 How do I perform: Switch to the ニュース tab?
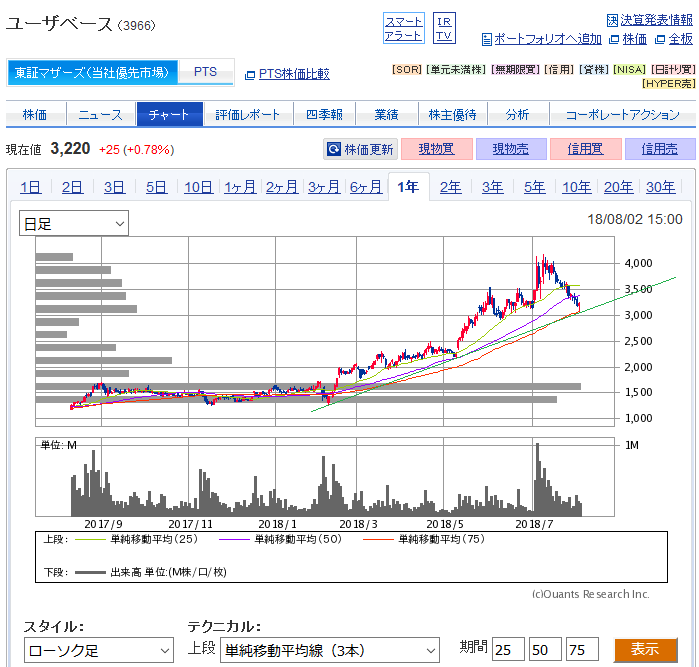pyautogui.click(x=100, y=114)
